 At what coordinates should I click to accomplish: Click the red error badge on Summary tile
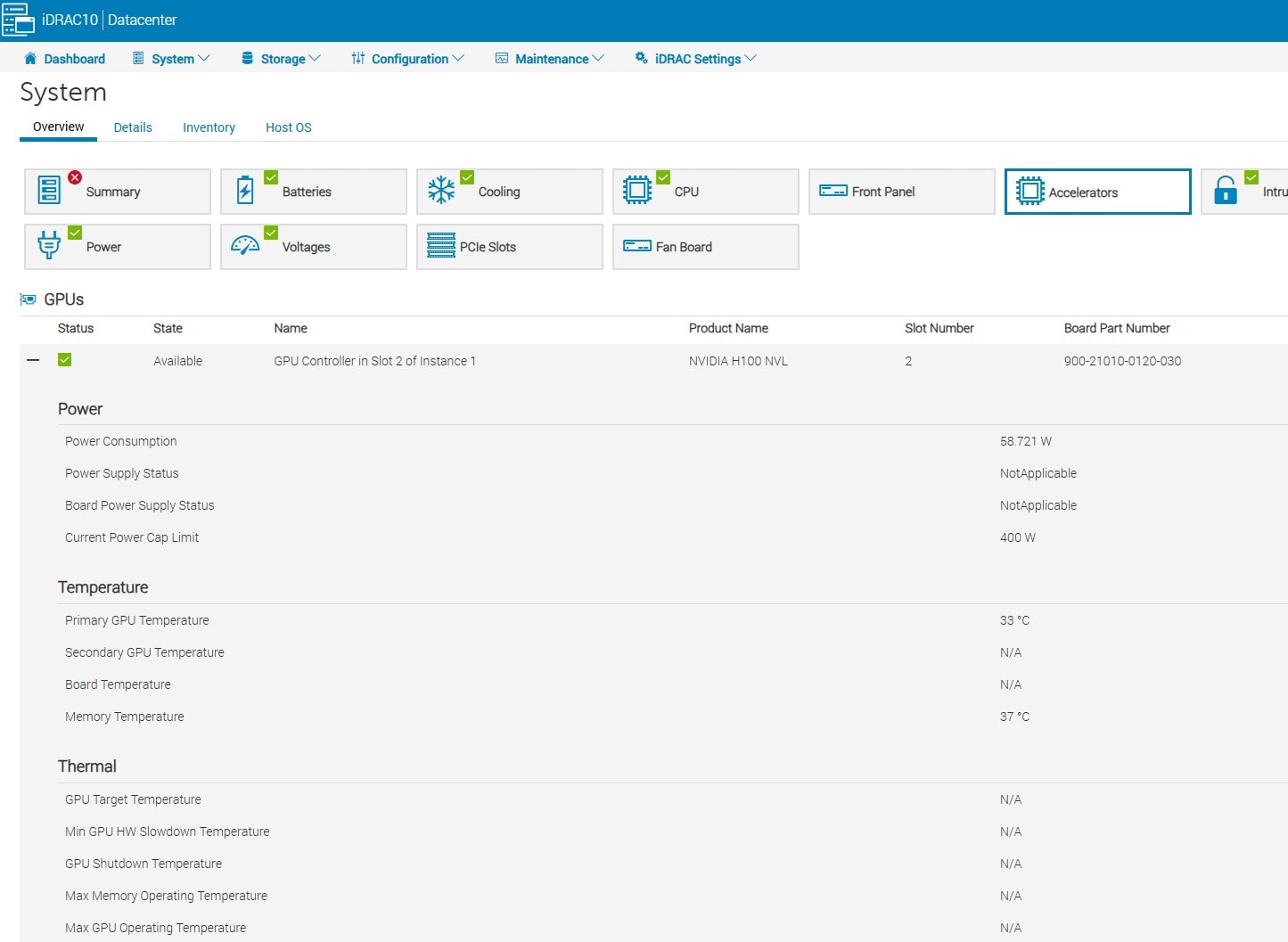click(x=75, y=176)
